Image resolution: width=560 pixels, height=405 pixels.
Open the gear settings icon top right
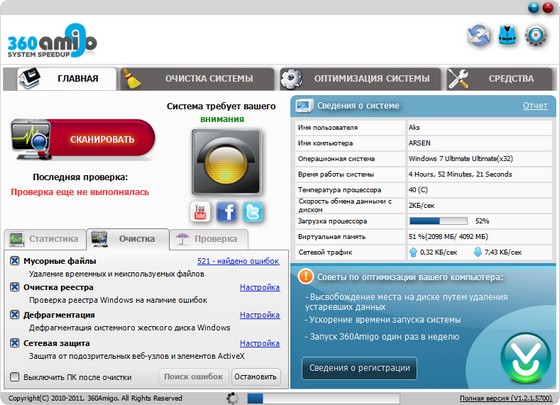(x=536, y=36)
